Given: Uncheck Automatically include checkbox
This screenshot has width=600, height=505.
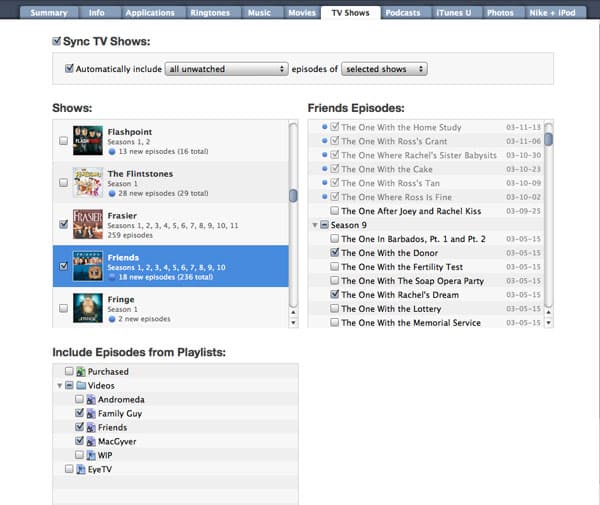Looking at the screenshot, I should [69, 68].
